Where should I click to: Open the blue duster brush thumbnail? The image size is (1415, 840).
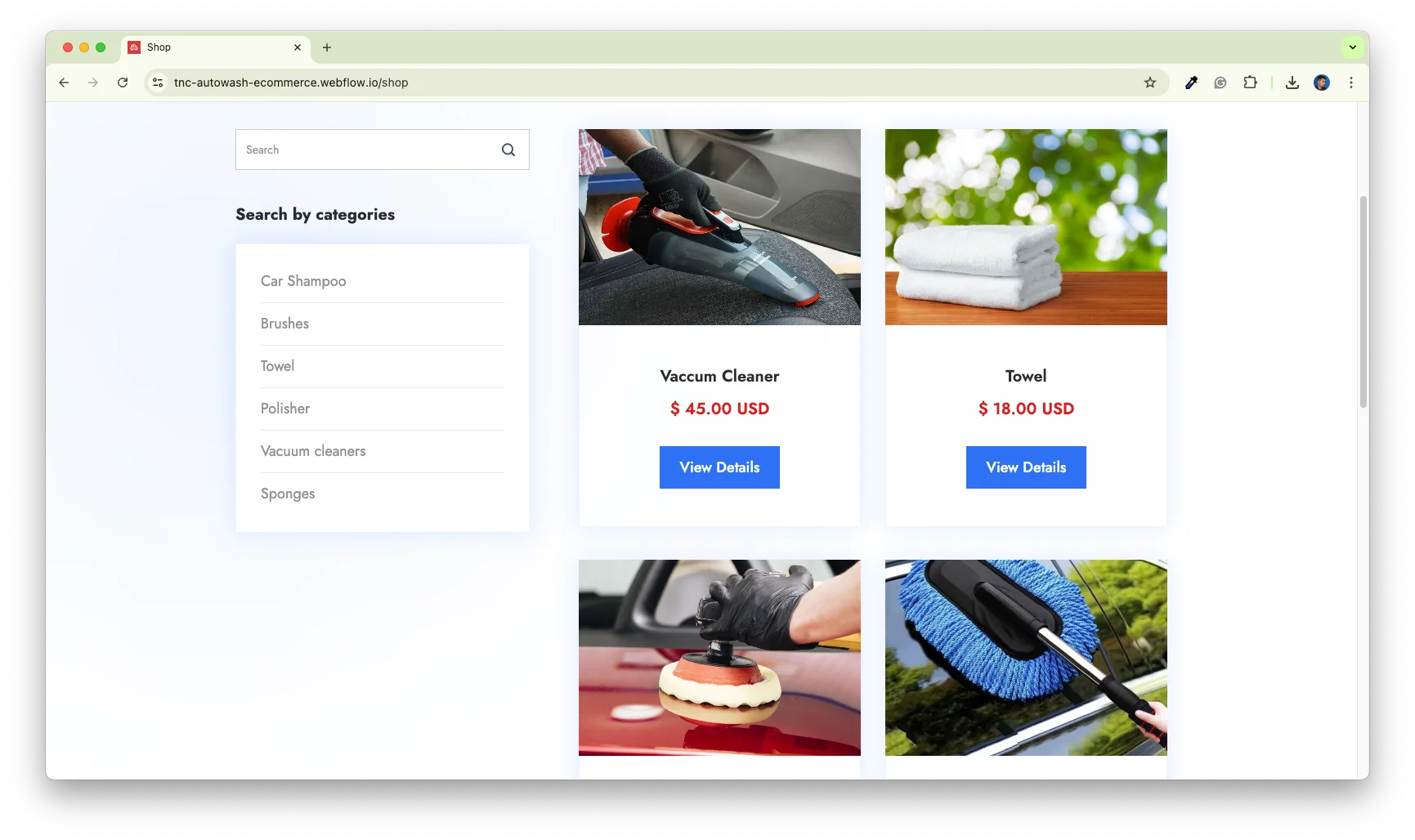pos(1026,657)
